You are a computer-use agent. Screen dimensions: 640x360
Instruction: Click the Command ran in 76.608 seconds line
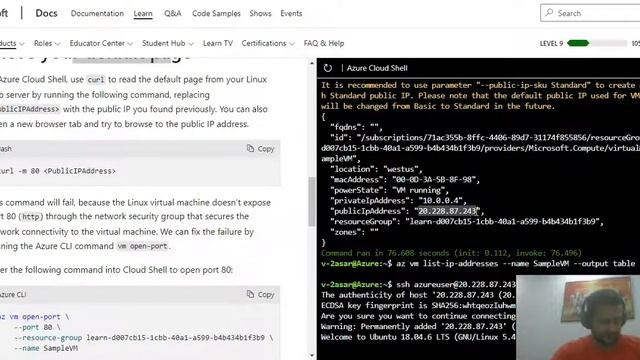[451, 253]
